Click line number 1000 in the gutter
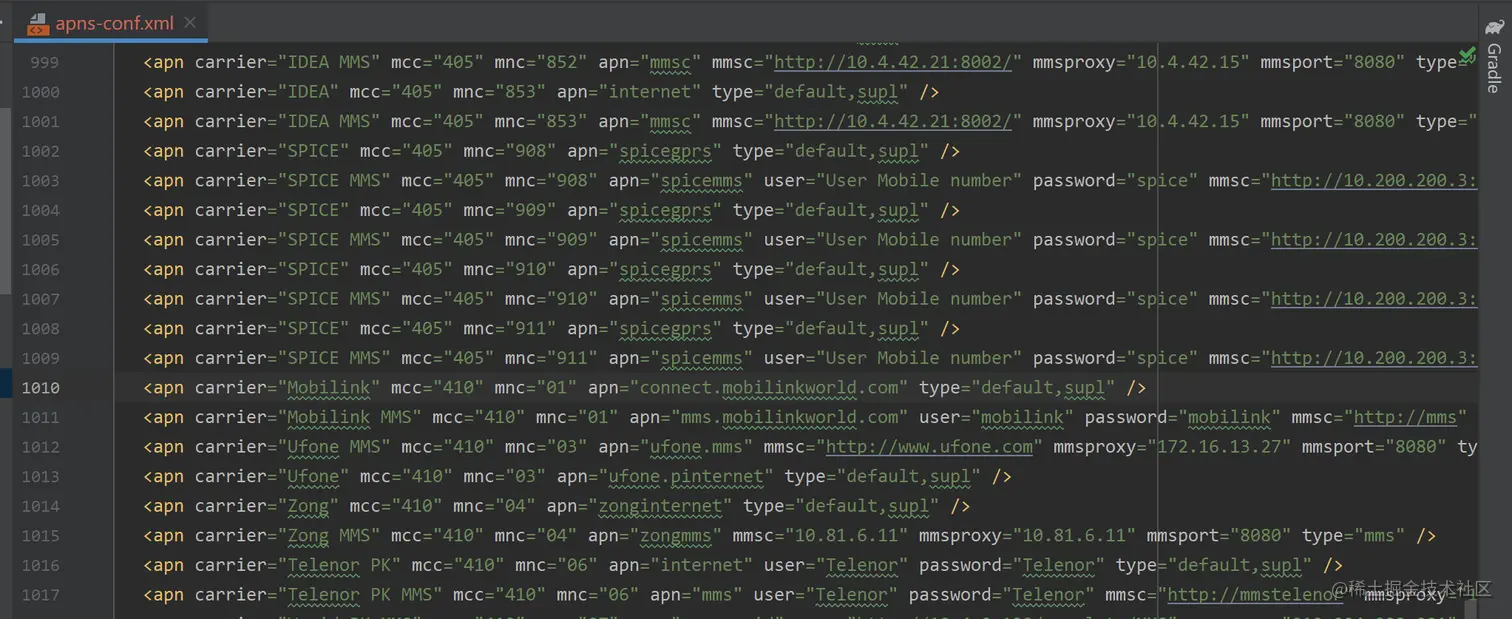Viewport: 1512px width, 619px height. coord(40,92)
